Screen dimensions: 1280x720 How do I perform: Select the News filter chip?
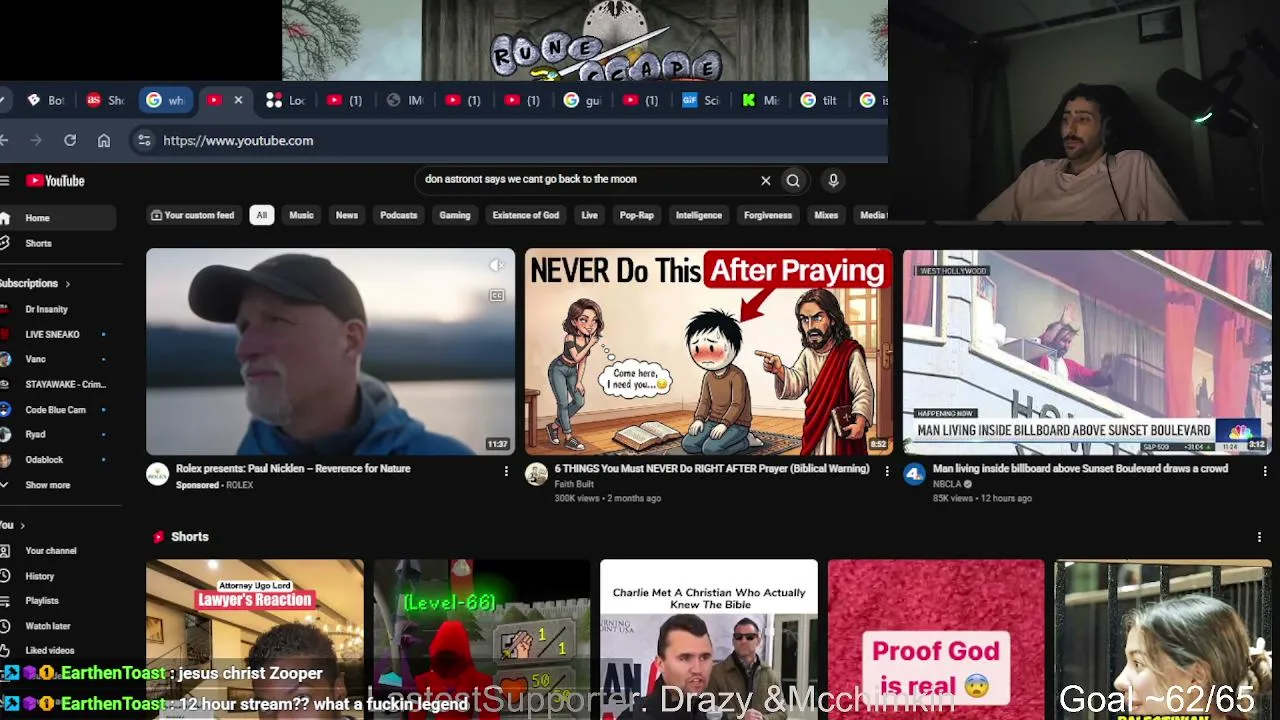[x=347, y=215]
